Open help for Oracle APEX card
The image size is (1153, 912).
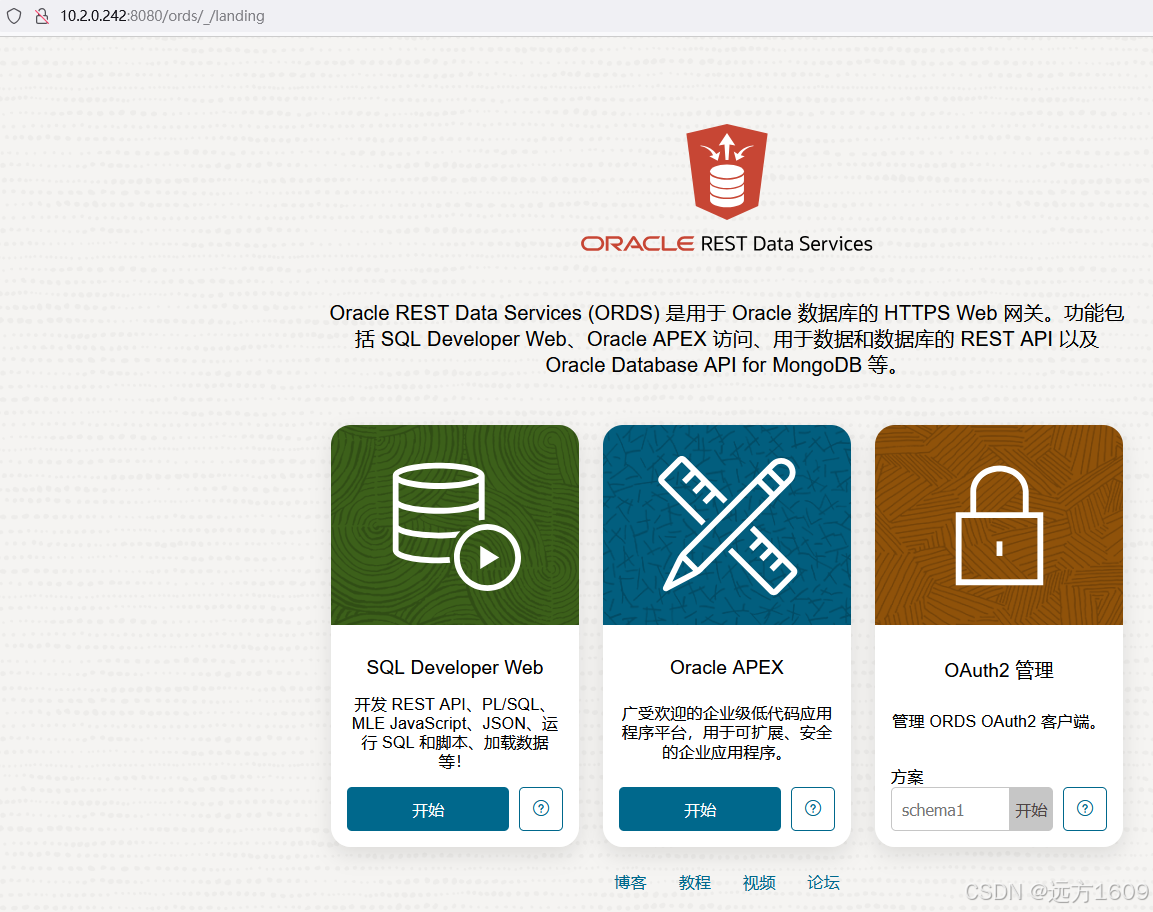click(x=813, y=809)
